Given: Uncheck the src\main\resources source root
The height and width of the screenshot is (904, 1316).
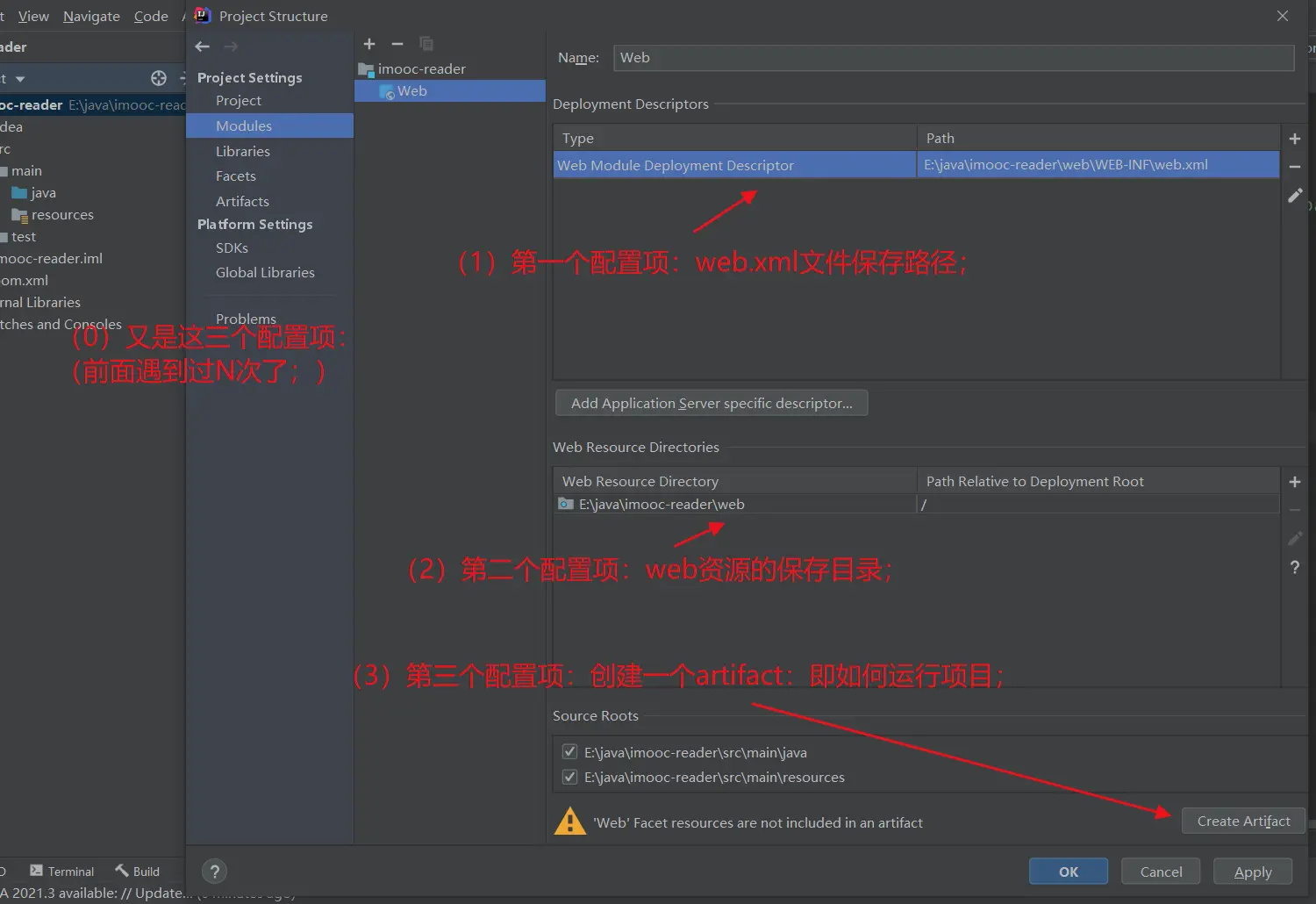Looking at the screenshot, I should point(569,777).
